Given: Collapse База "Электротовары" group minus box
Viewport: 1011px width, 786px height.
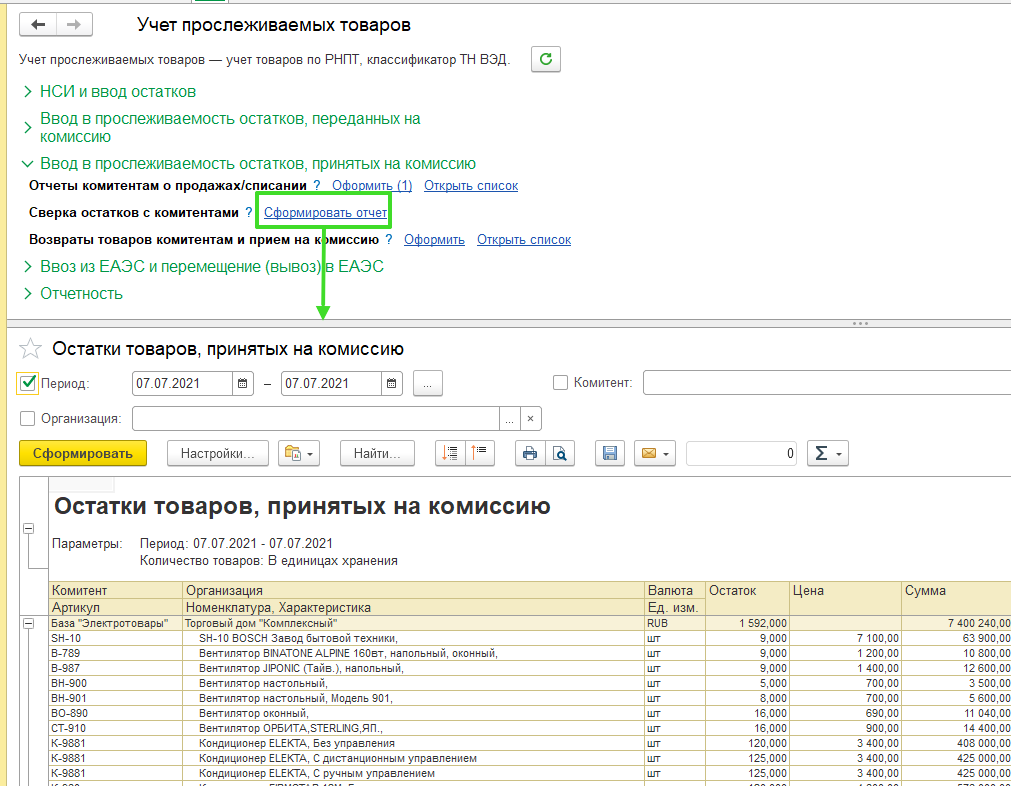Looking at the screenshot, I should [28, 624].
